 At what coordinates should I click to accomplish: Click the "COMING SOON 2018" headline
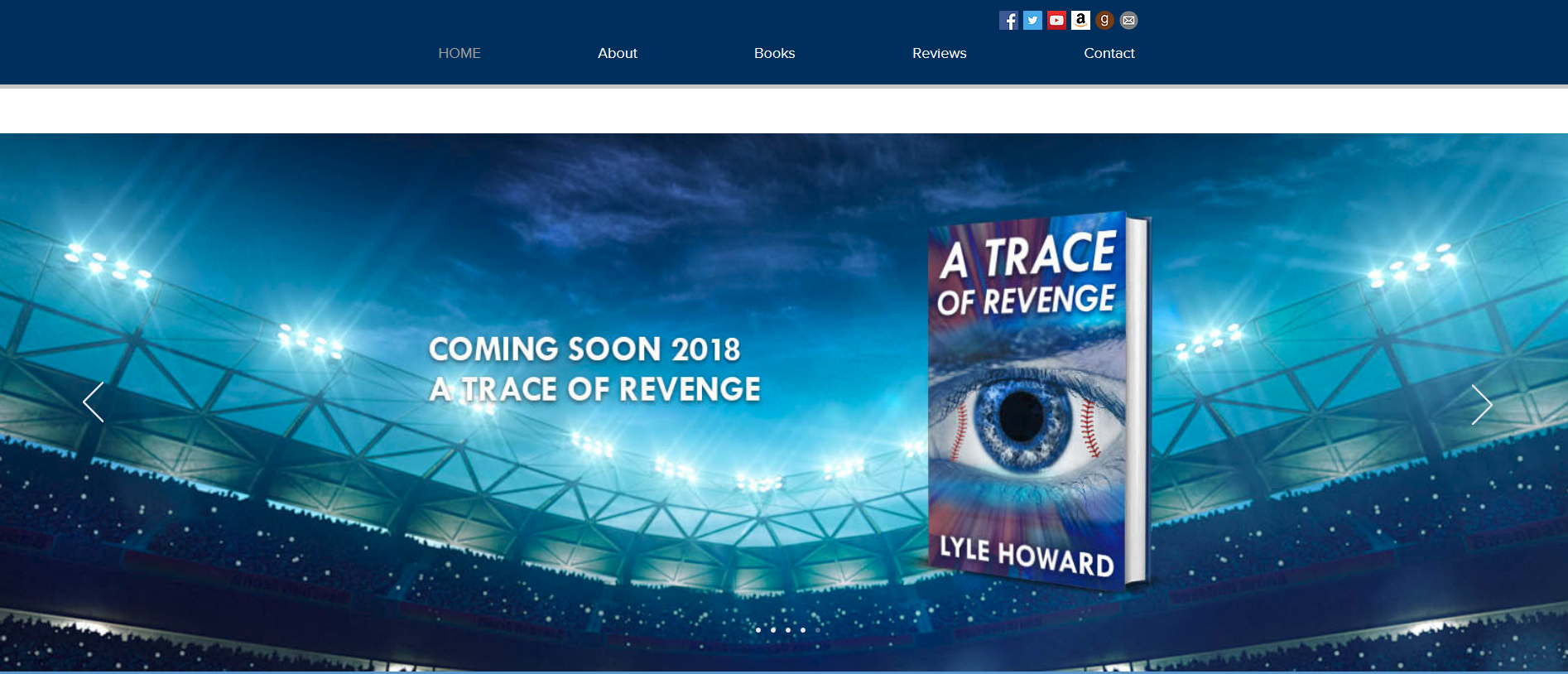pos(584,349)
